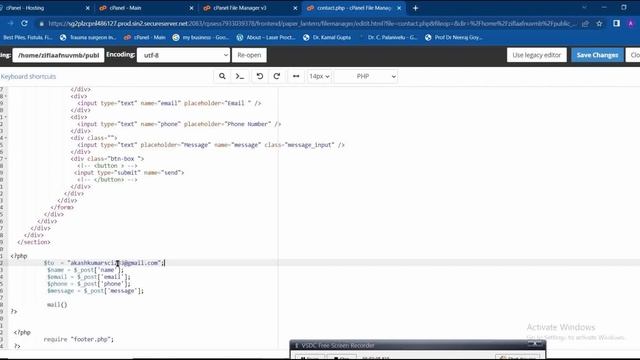The height and width of the screenshot is (360, 640).
Task: Click Save Changes button
Action: [597, 55]
